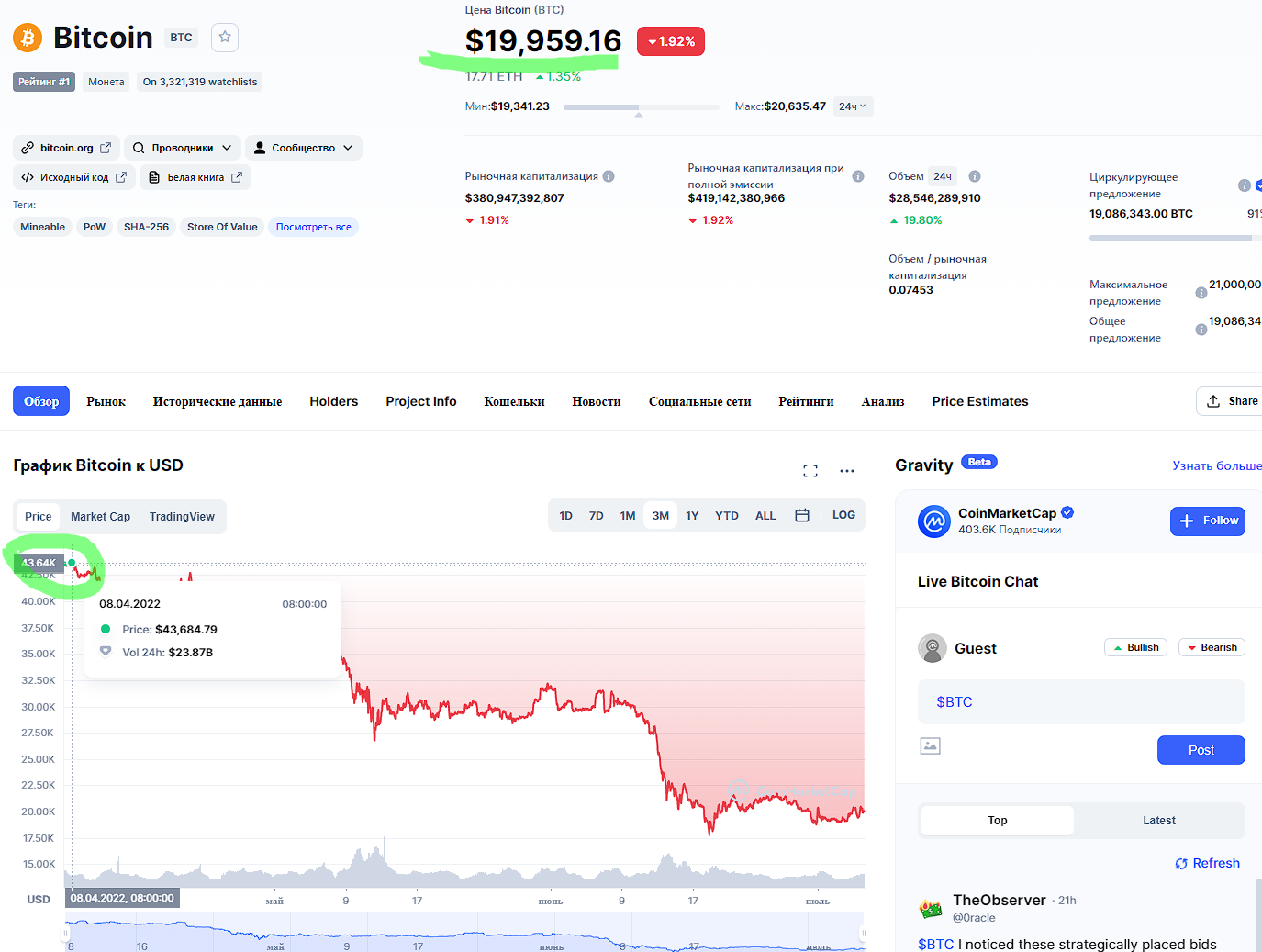Click the $BTC chat input field
Screen dimensions: 1262x952
pos(1080,702)
